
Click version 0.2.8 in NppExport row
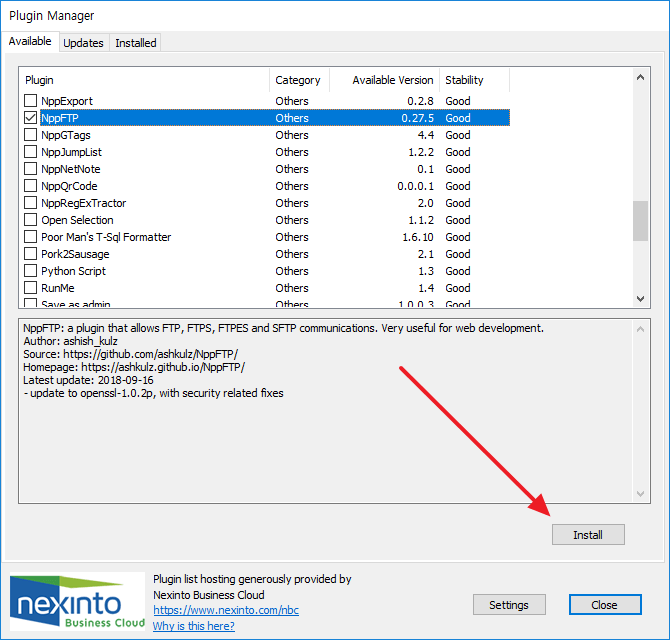[x=420, y=101]
